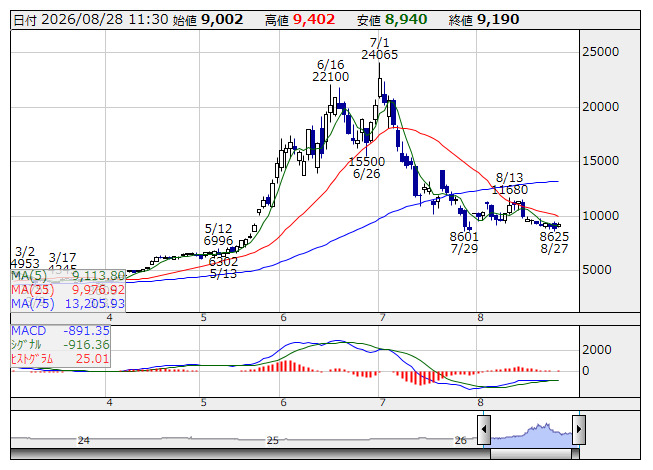The image size is (653, 470).
Task: Click the right handle of the range navigator
Action: tap(579, 429)
